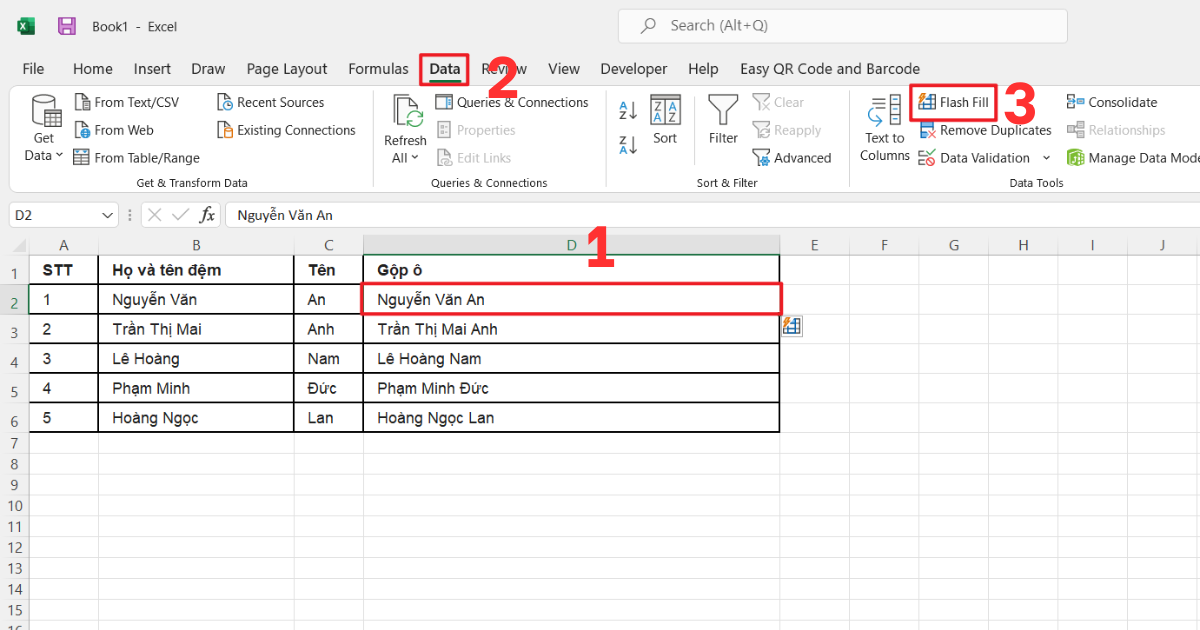
Task: Open Existing Connections
Action: tap(286, 130)
